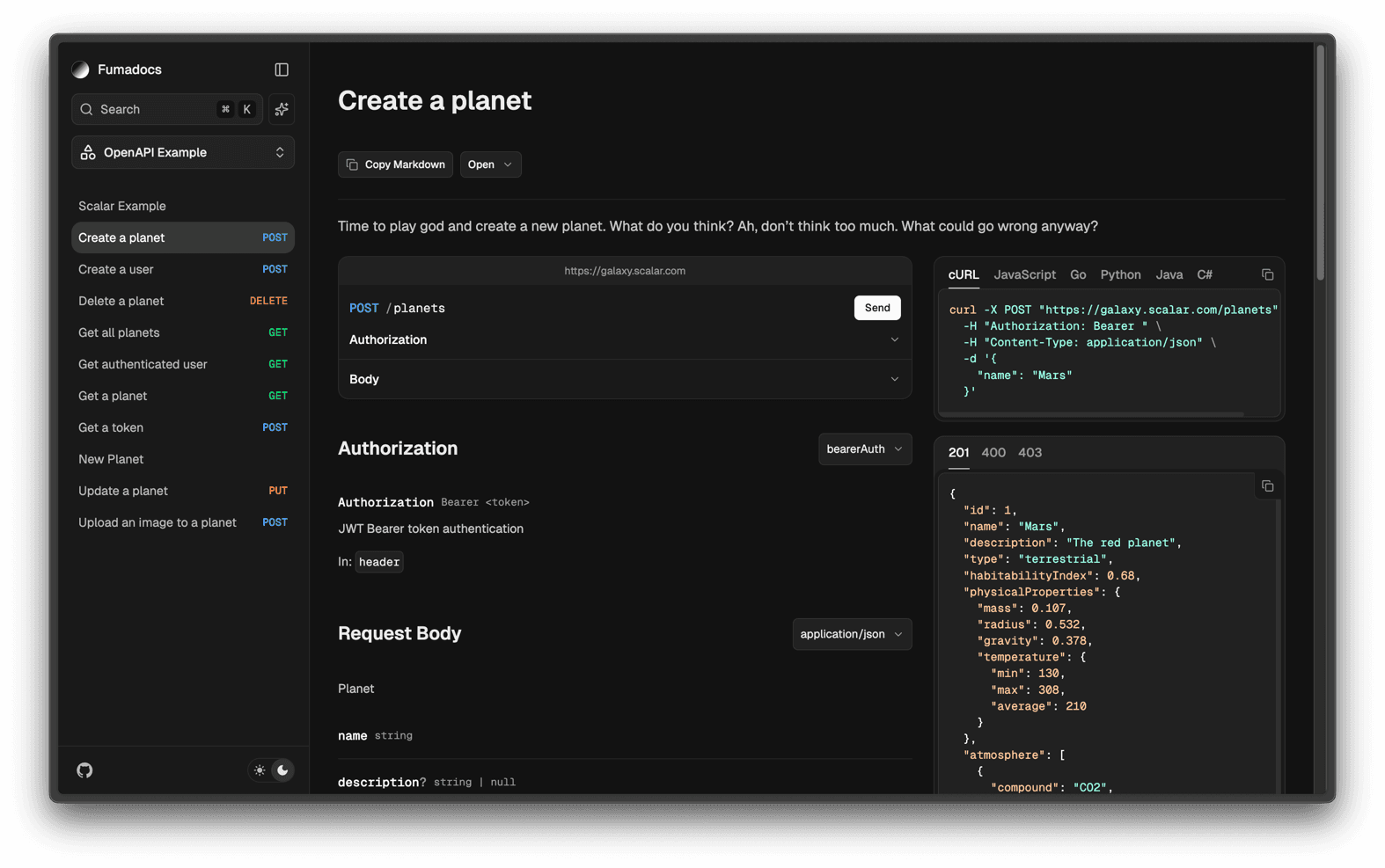Expand the Authorization section in playground
Screen dimensions: 1385x868
pyautogui.click(x=624, y=339)
